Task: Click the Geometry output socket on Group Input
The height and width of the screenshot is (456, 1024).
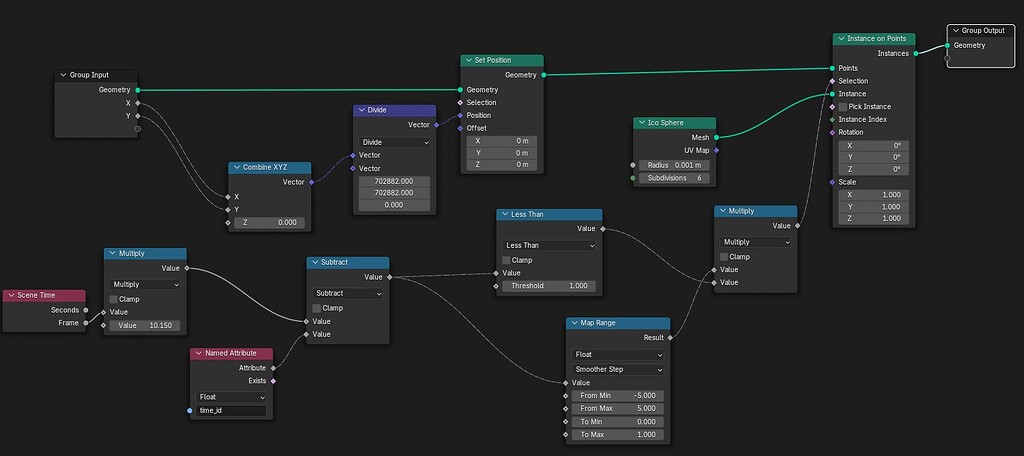Action: click(x=138, y=90)
